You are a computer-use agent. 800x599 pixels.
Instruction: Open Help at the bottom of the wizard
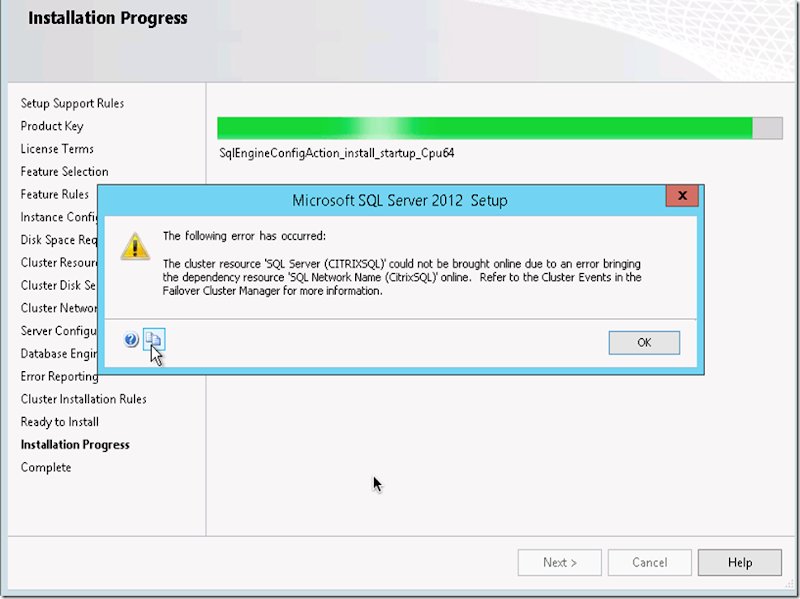pos(740,562)
